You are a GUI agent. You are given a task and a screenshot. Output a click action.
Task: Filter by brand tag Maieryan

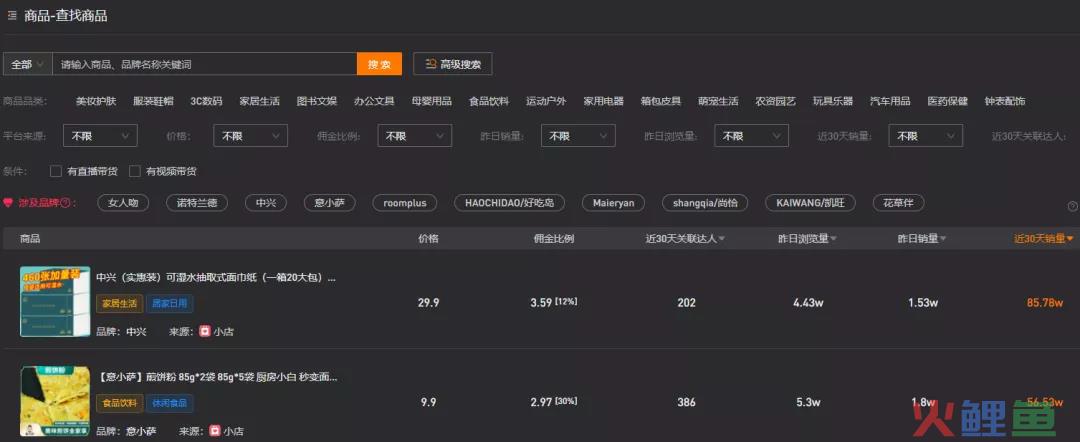(613, 203)
